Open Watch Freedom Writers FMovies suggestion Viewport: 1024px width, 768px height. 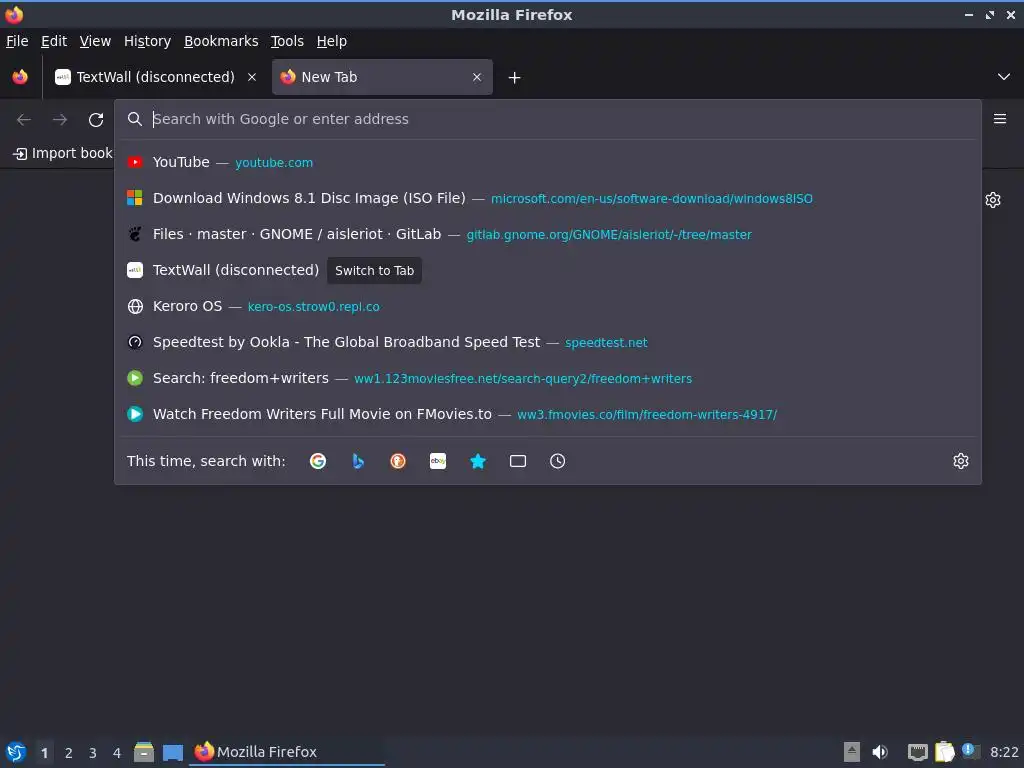tap(548, 414)
